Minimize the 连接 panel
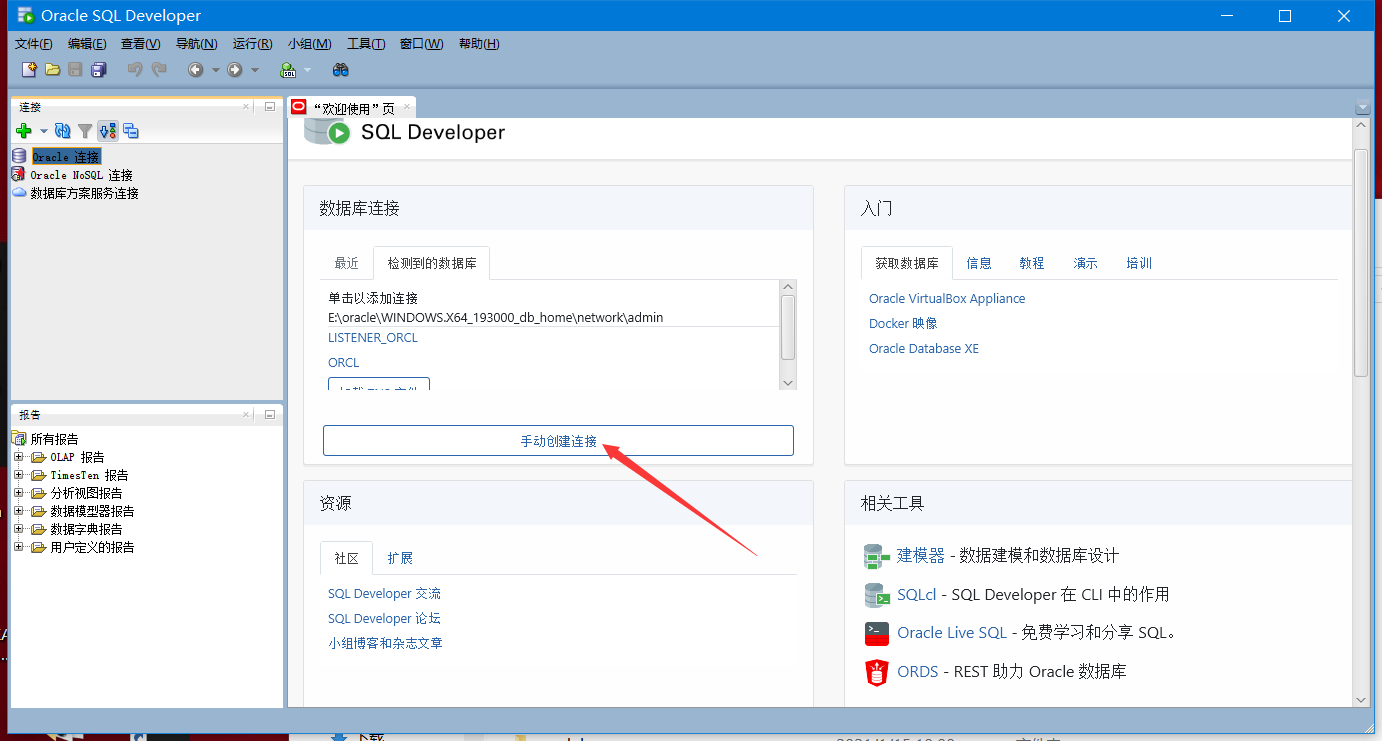The width and height of the screenshot is (1382, 741). (270, 106)
